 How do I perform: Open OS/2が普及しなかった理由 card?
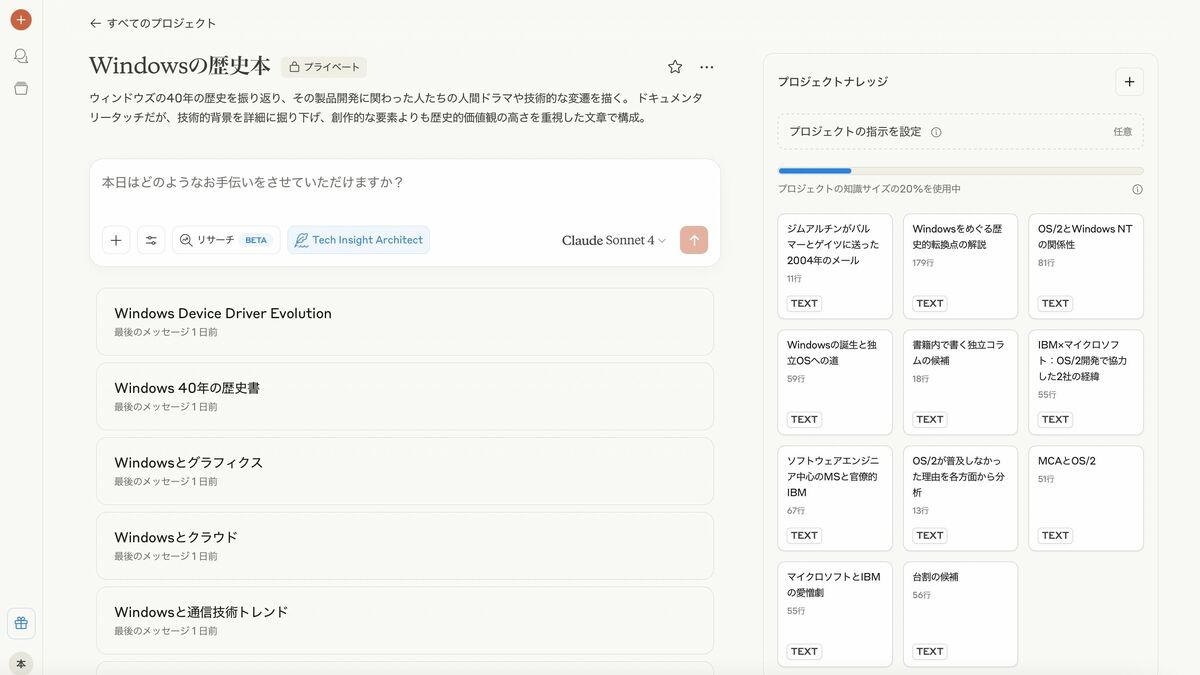[961, 498]
